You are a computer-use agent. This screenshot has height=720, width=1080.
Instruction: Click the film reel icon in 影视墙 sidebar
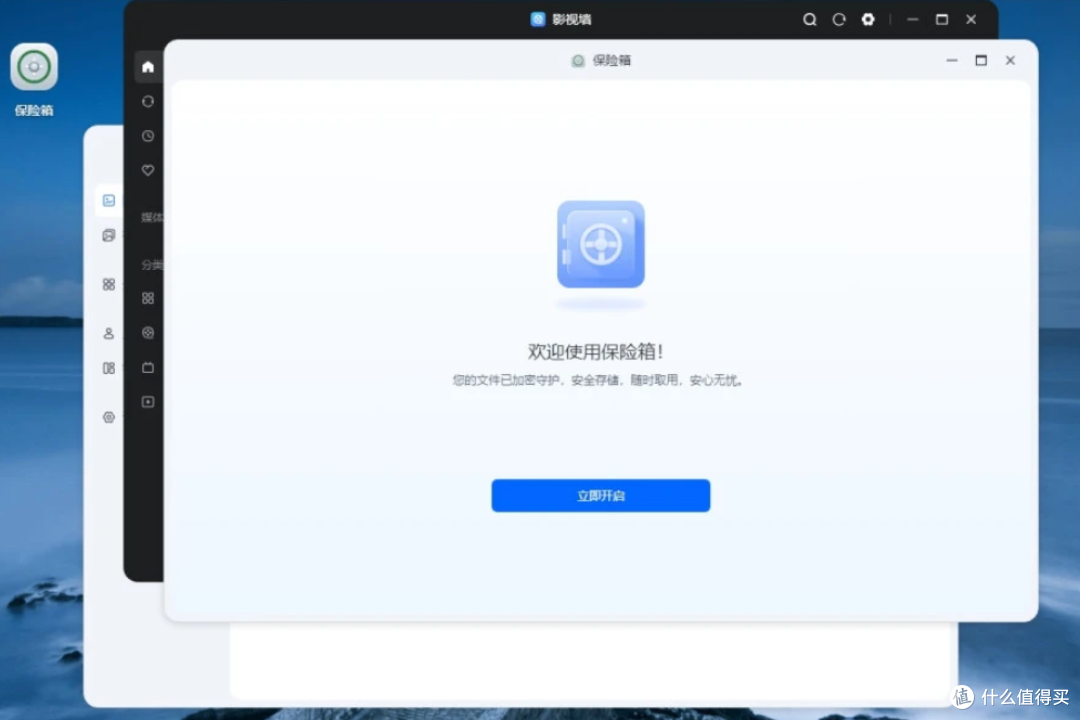tap(148, 333)
